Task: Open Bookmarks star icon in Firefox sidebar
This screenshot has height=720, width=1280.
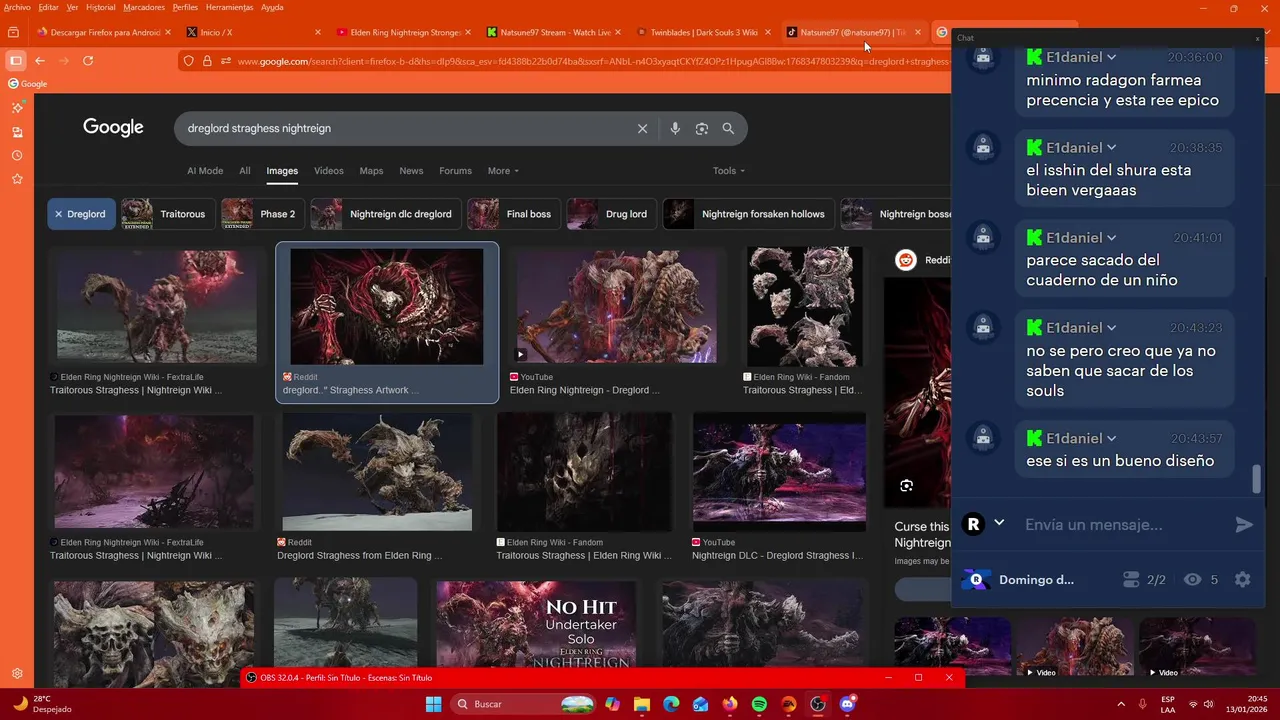Action: pyautogui.click(x=17, y=179)
